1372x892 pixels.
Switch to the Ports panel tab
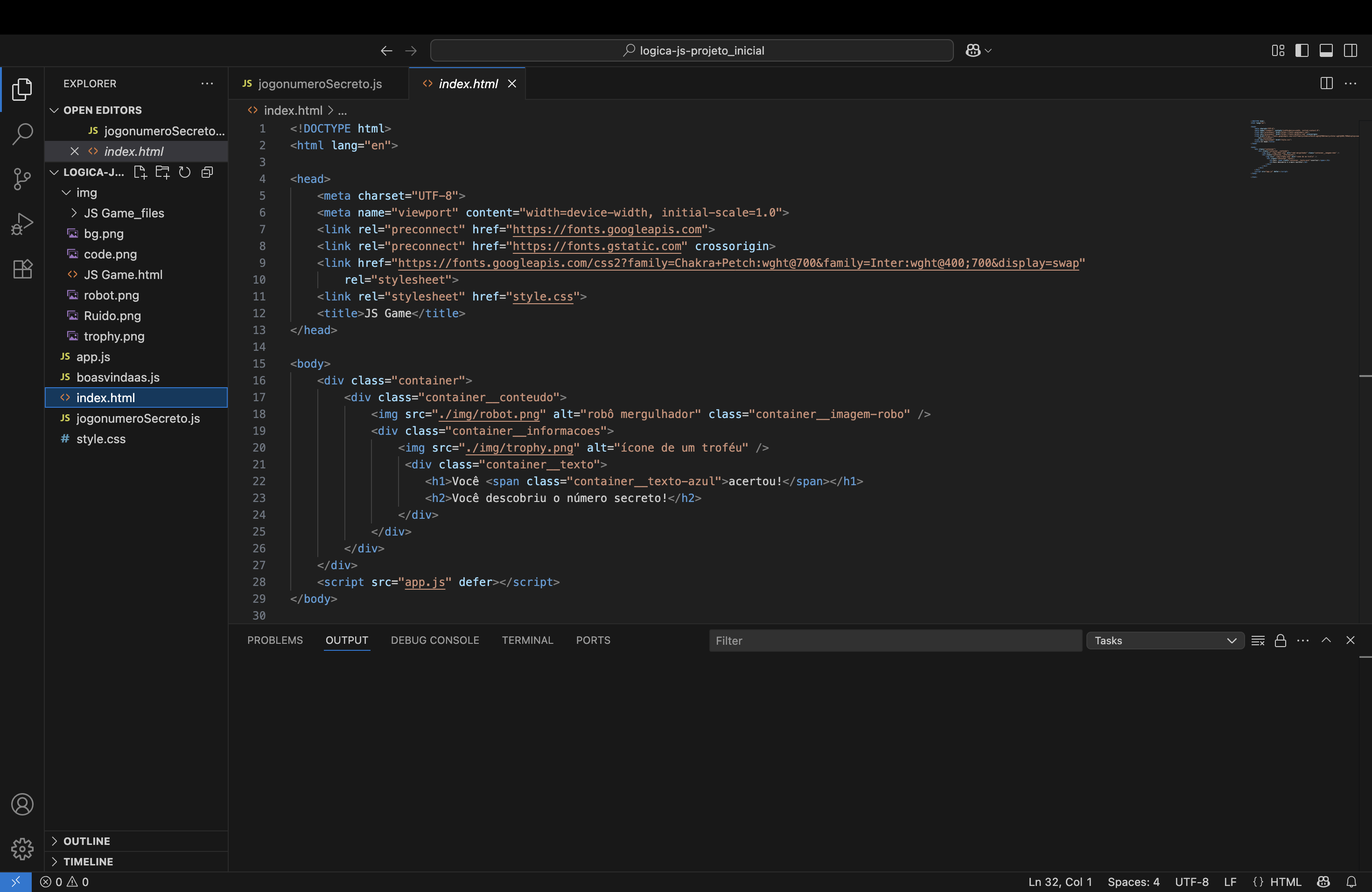click(x=593, y=640)
